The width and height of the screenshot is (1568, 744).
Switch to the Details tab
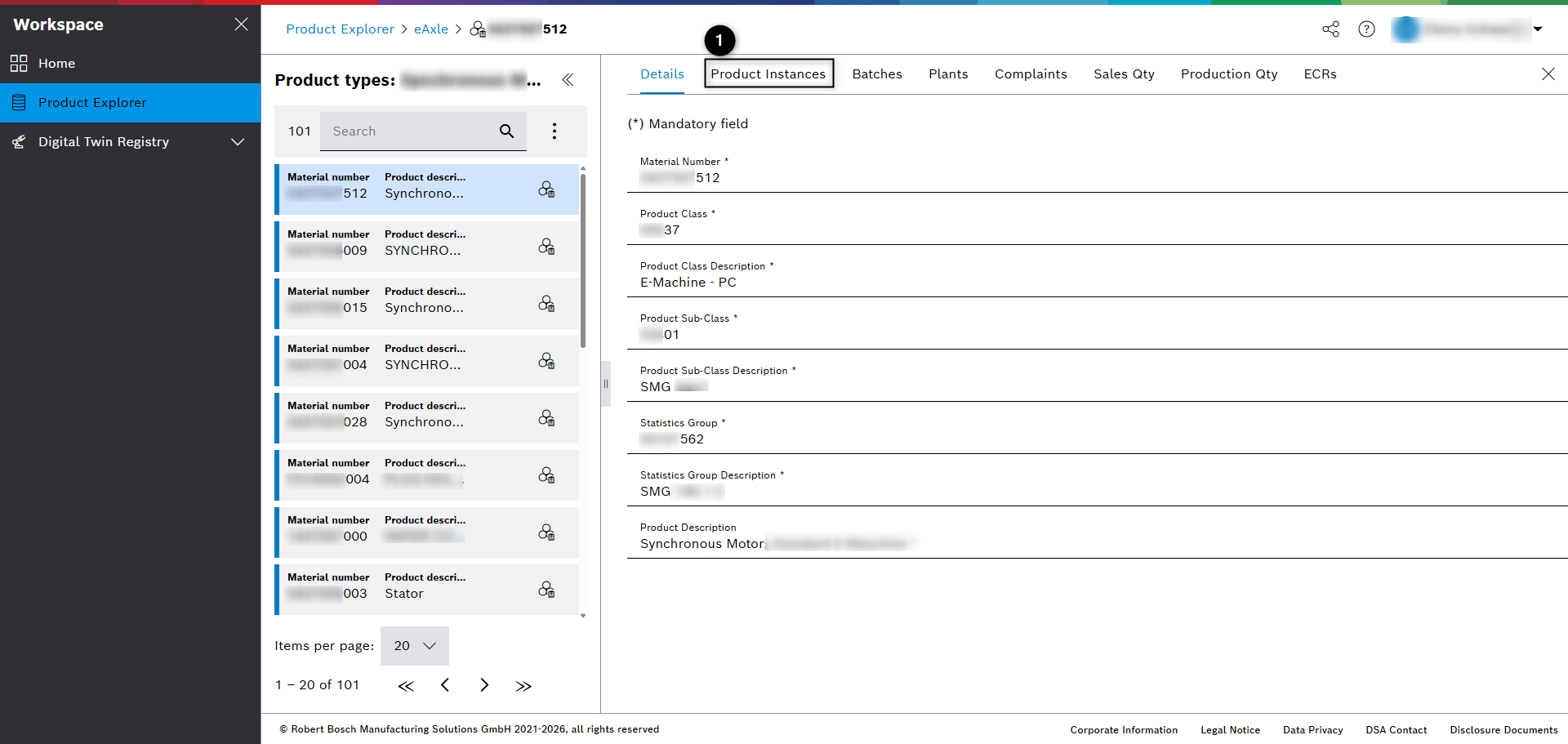(x=662, y=74)
